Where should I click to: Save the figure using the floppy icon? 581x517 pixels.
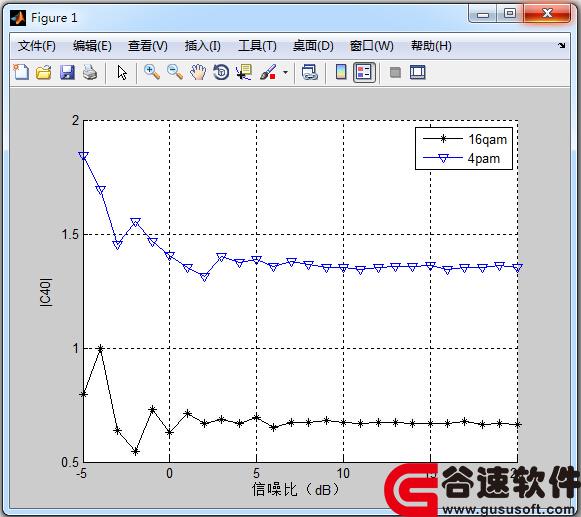point(67,72)
